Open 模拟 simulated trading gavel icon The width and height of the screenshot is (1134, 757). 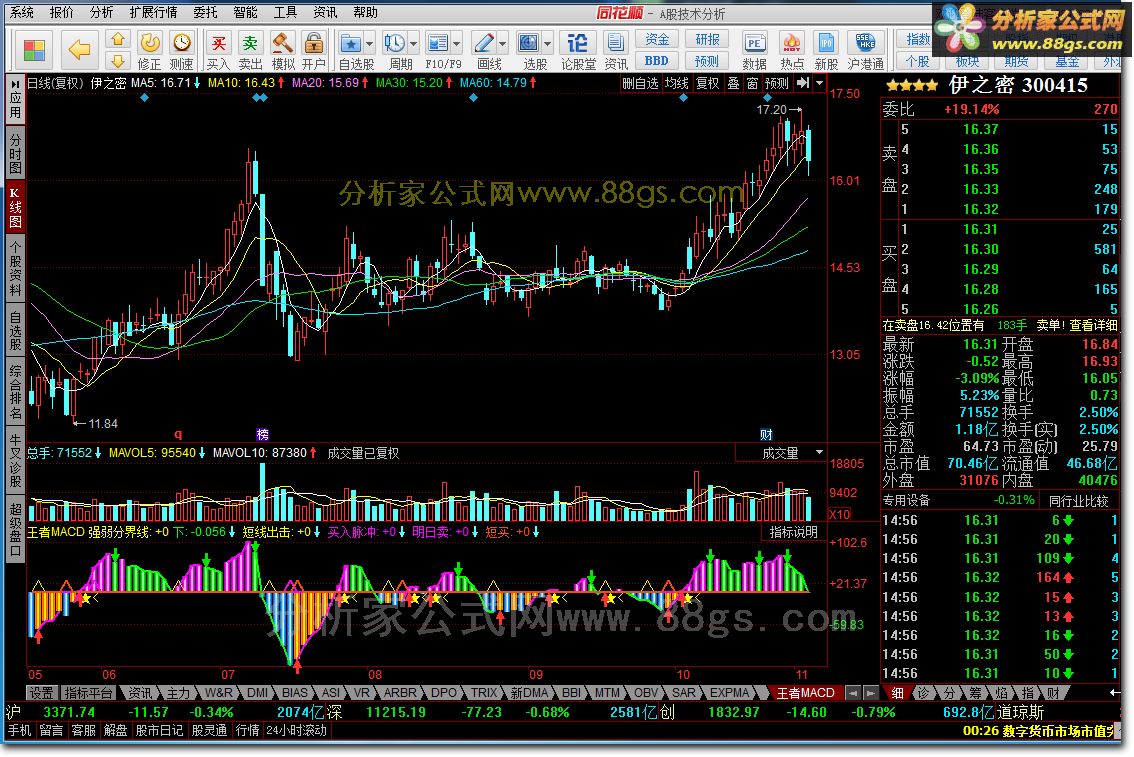(283, 51)
